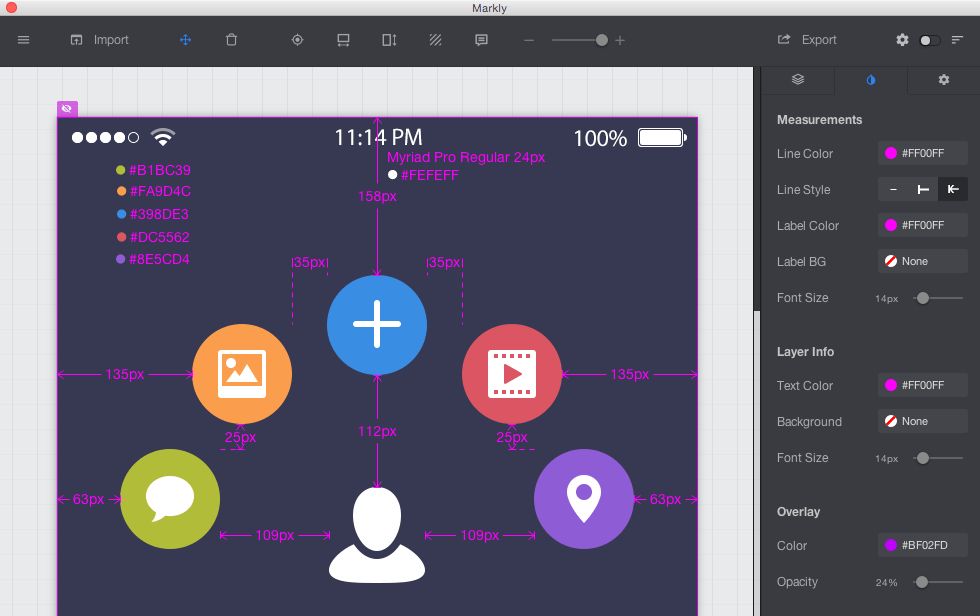The image size is (980, 616).
Task: Click the plus control to zoom in
Action: pos(621,41)
